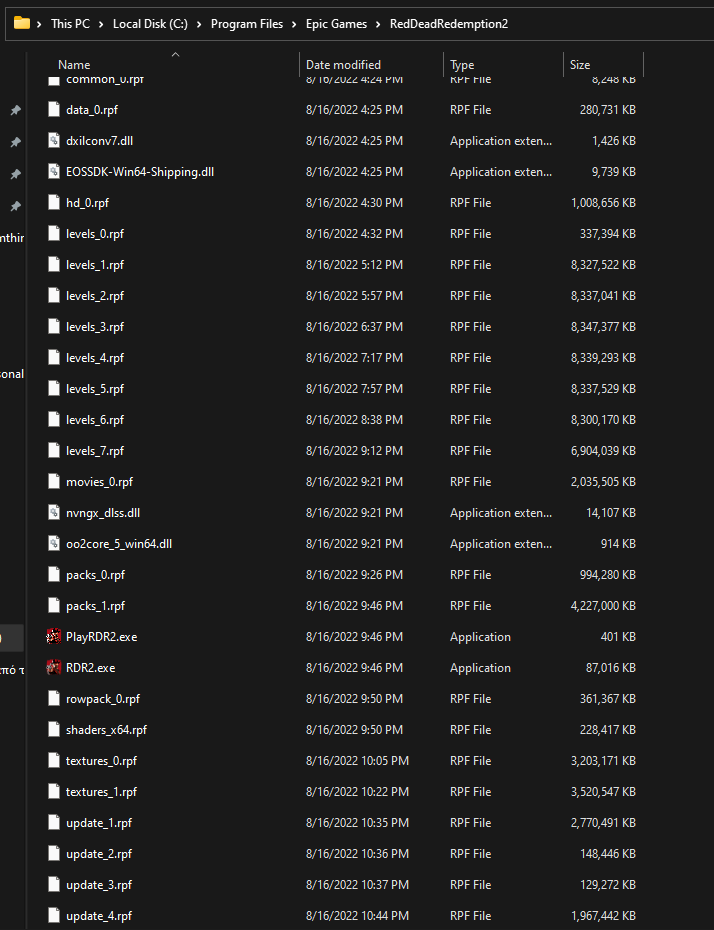Click the first pinned item pin icon in sidebar

[16, 110]
